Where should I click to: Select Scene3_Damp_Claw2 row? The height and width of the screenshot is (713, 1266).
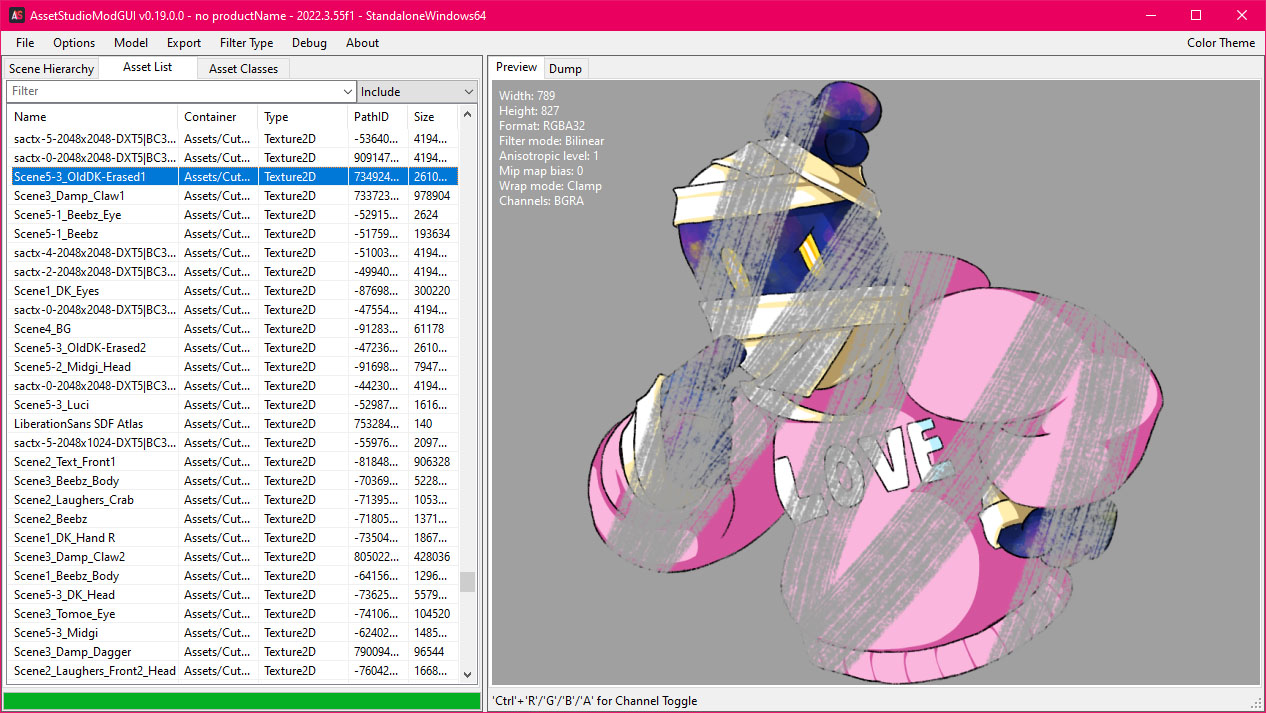234,557
